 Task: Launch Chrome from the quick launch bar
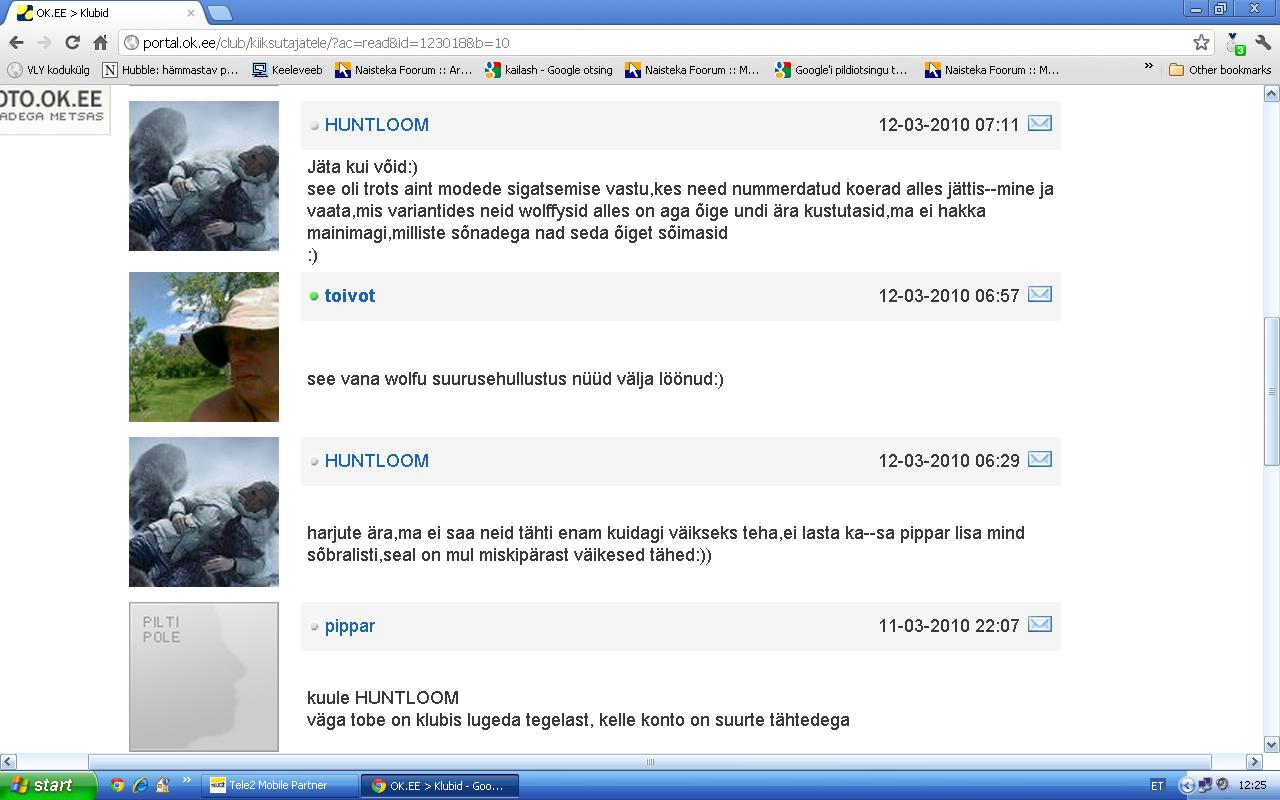click(117, 785)
